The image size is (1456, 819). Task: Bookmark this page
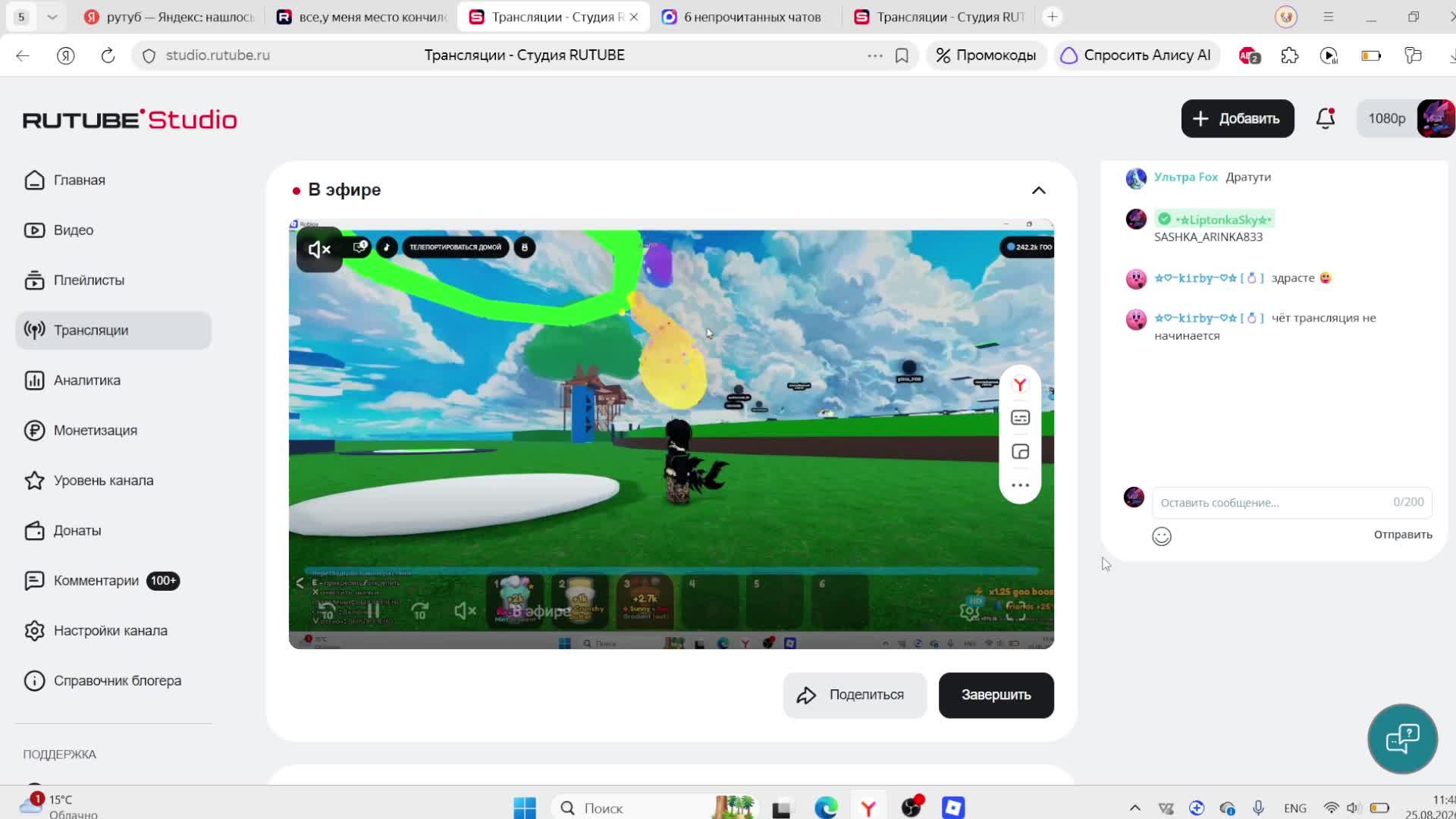pos(902,55)
